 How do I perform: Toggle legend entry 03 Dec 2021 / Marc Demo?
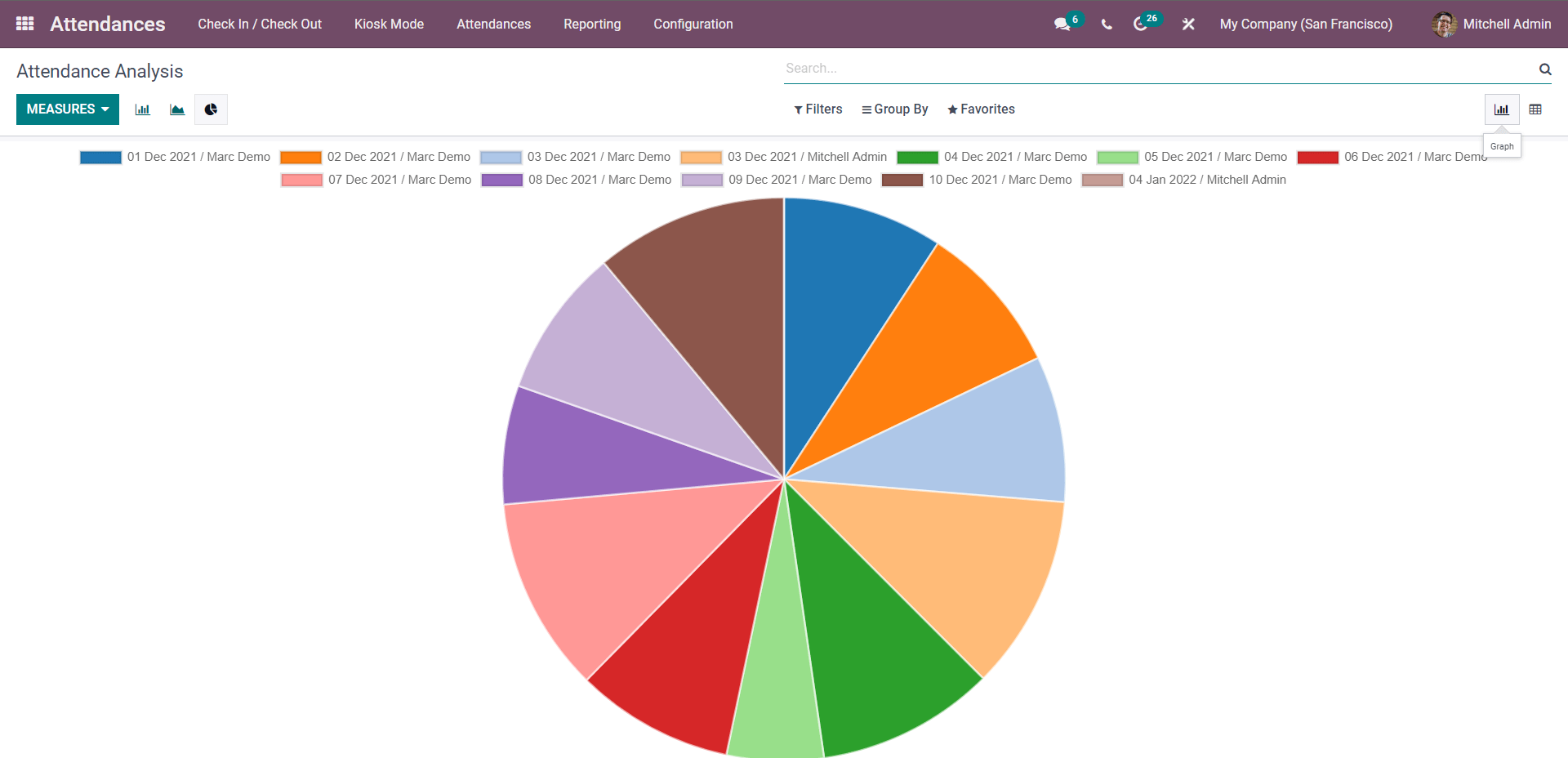click(x=575, y=157)
